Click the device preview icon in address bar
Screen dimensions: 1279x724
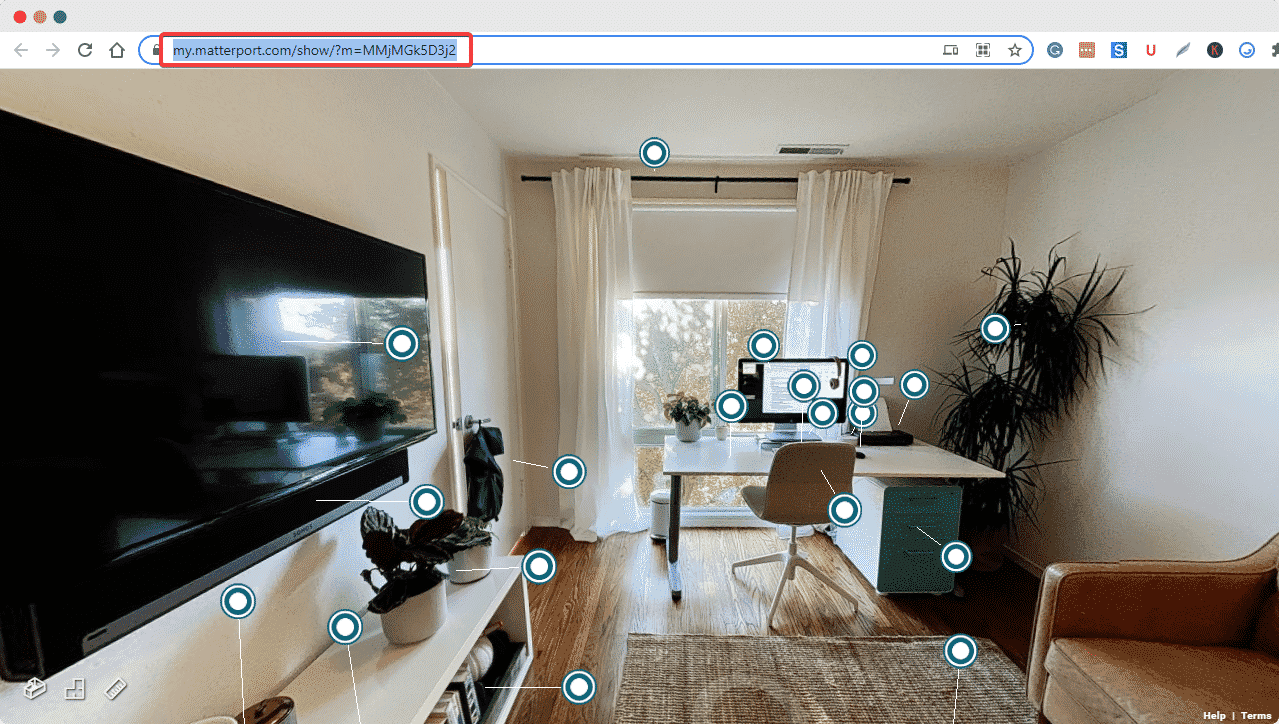pyautogui.click(x=950, y=49)
